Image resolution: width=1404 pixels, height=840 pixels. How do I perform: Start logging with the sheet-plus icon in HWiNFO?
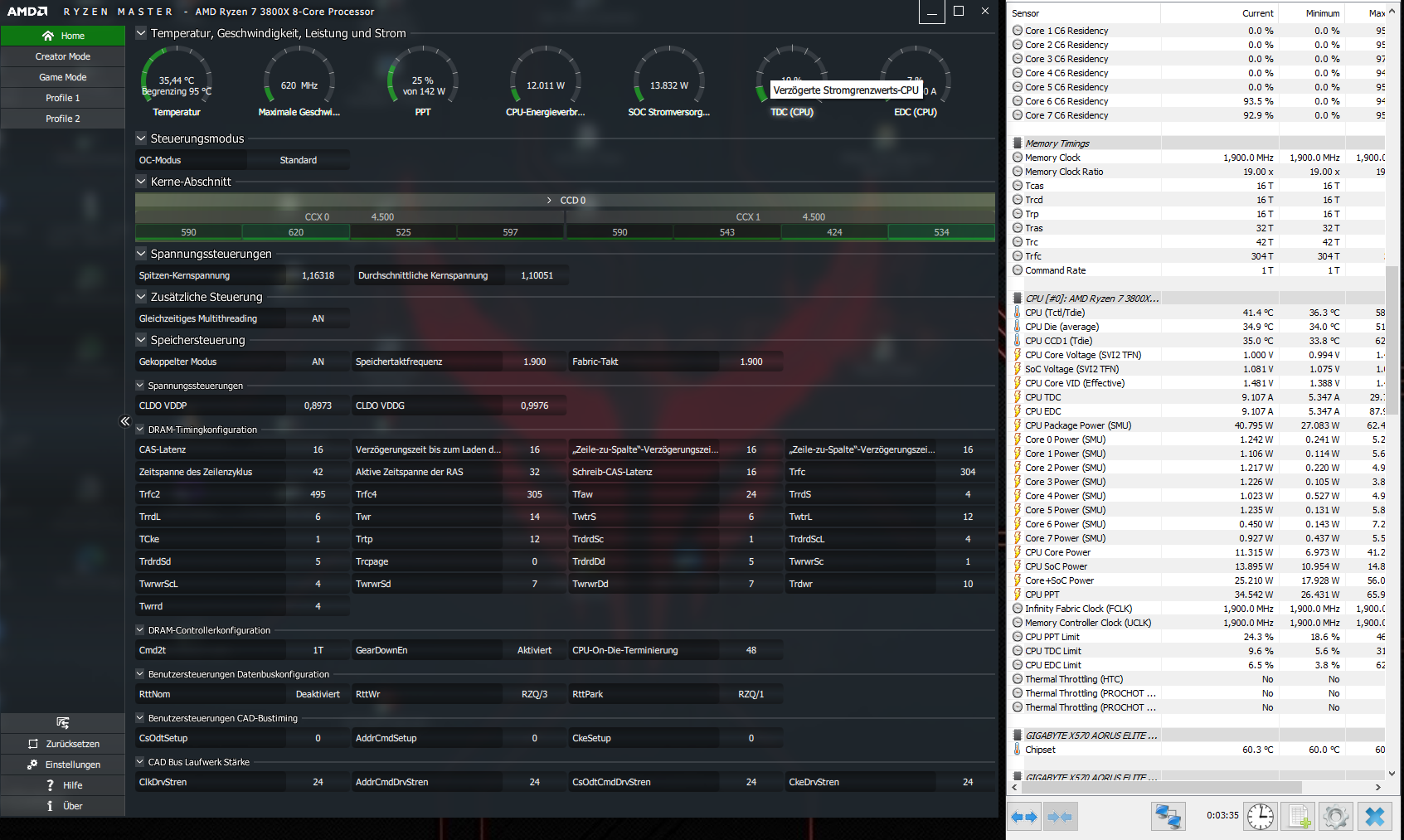pos(1298,817)
